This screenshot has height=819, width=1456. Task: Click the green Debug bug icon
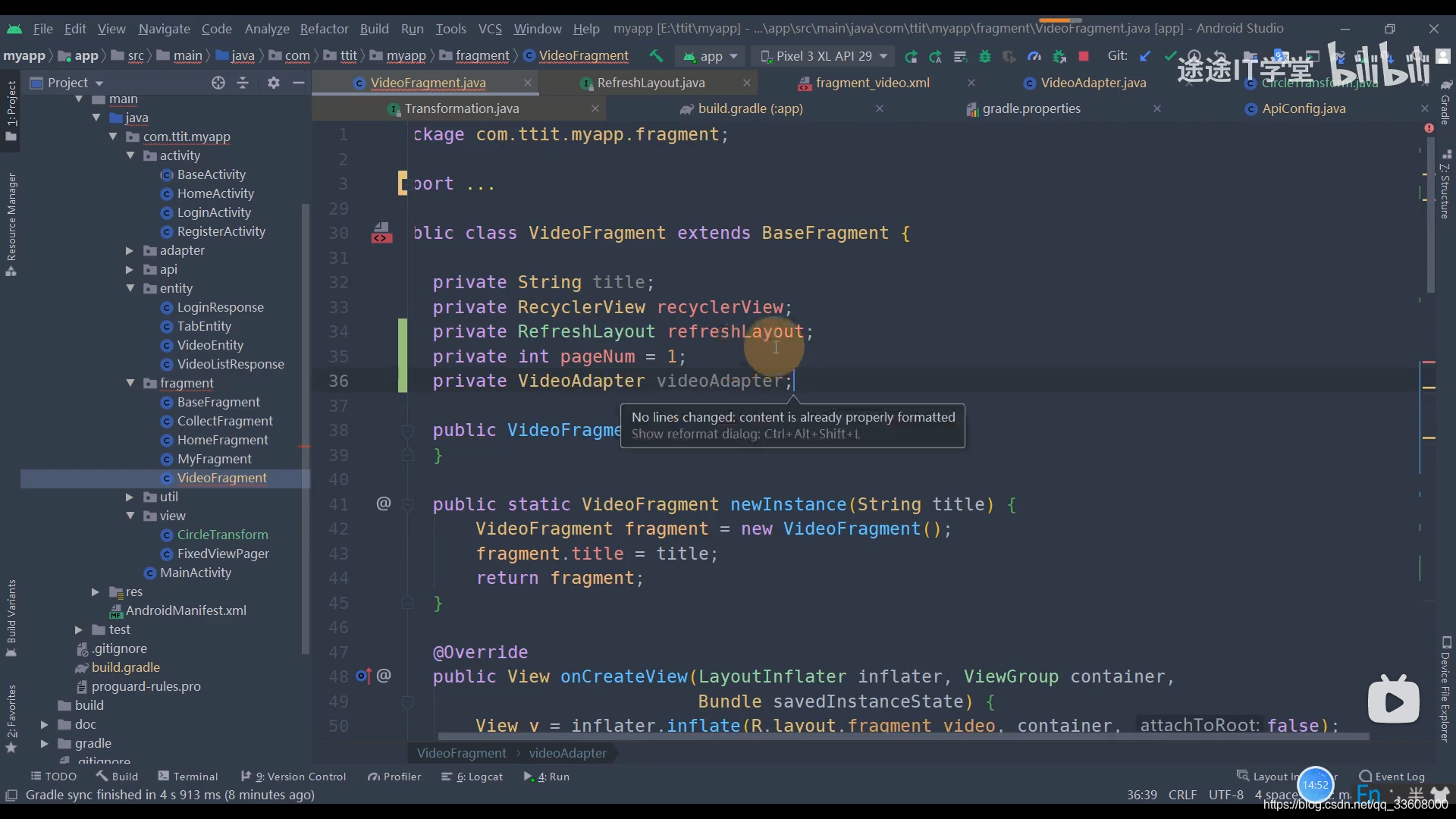tap(985, 56)
